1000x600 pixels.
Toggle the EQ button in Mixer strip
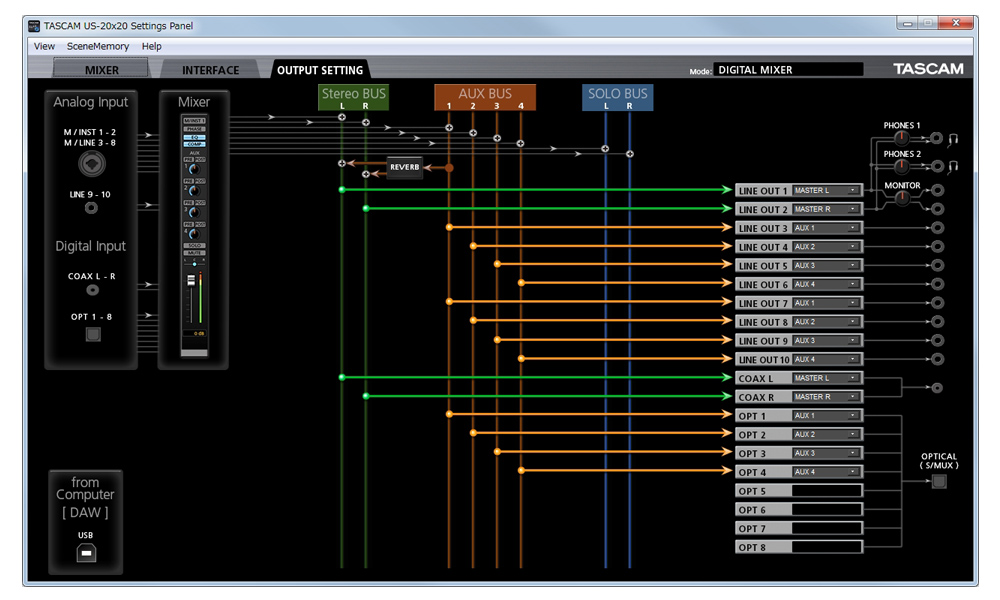(x=195, y=137)
